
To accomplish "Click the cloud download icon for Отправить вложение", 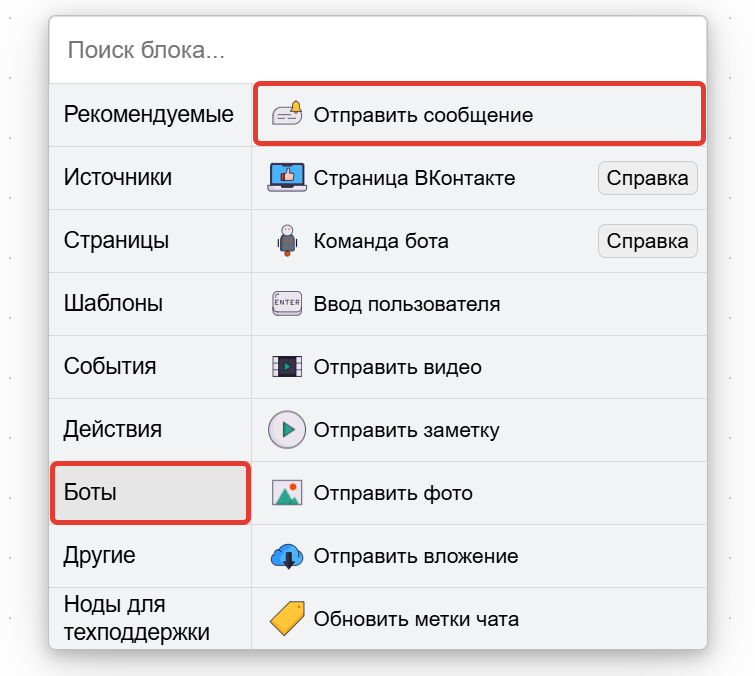I will click(x=287, y=556).
